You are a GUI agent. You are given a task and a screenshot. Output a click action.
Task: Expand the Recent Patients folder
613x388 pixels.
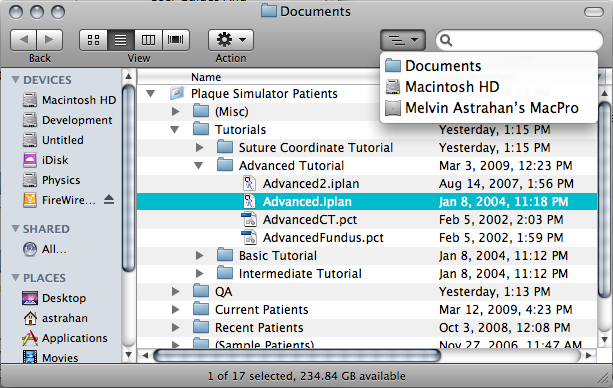176,327
